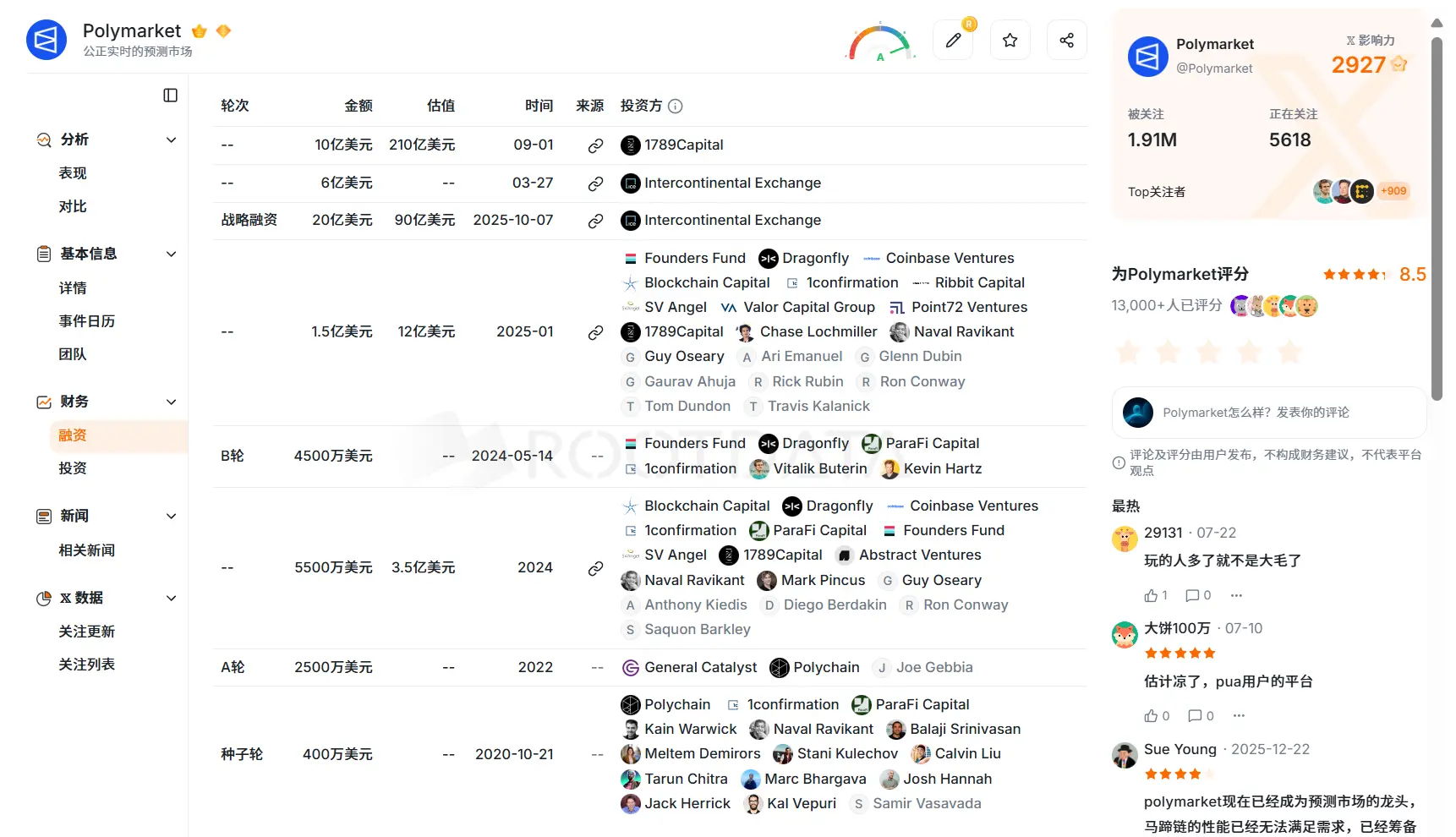The image size is (1456, 837).
Task: Open source link icon for 10亿美元 row
Action: 595,145
